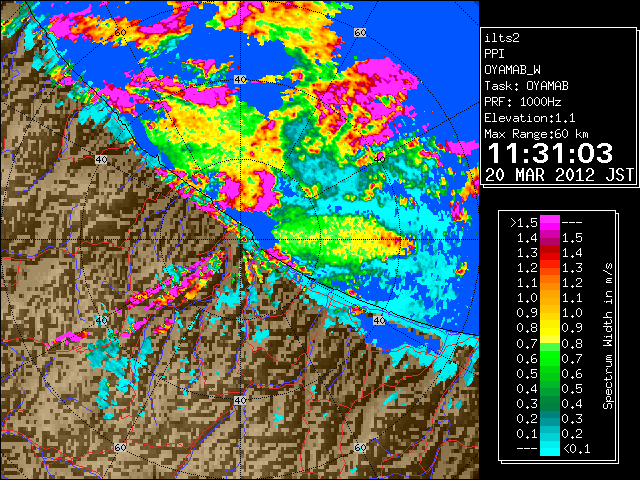Select the "Task: OYAMAB" line
Viewport: 640px width, 480px height.
[x=526, y=86]
